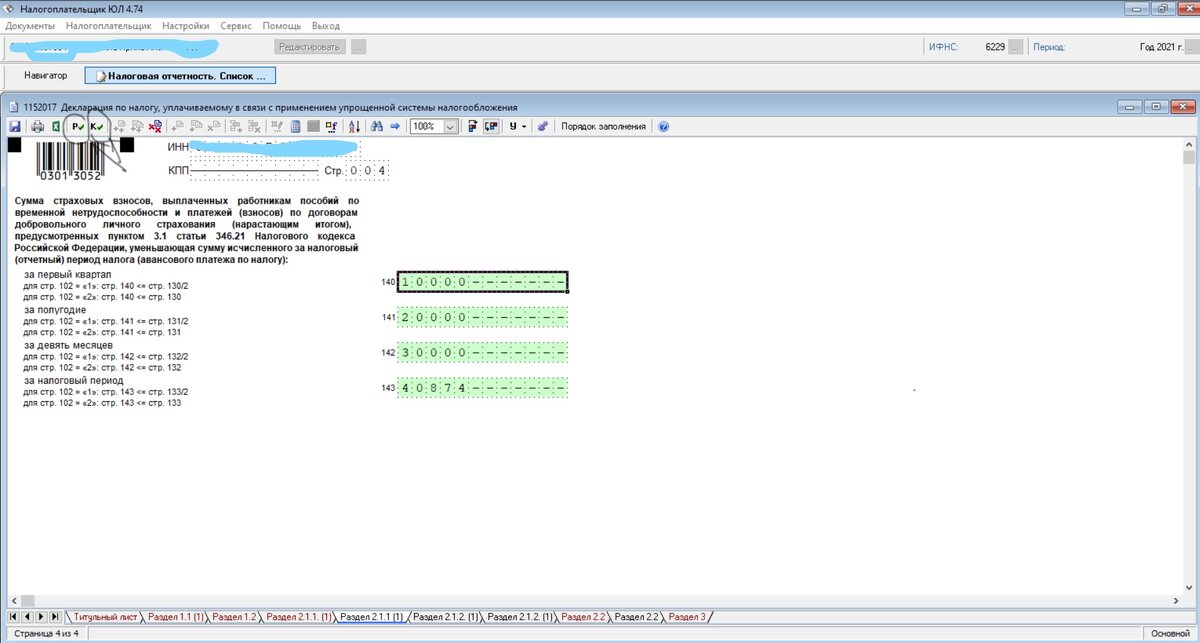Expand the У toolbar dropdown arrow
The width and height of the screenshot is (1200, 643).
pos(524,127)
